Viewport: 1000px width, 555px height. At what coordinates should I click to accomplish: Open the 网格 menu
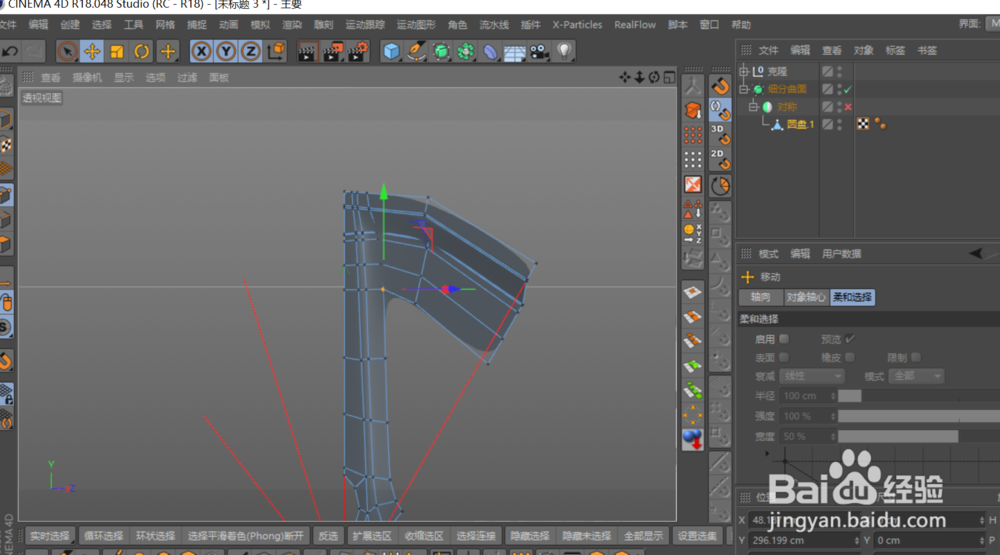(x=165, y=25)
